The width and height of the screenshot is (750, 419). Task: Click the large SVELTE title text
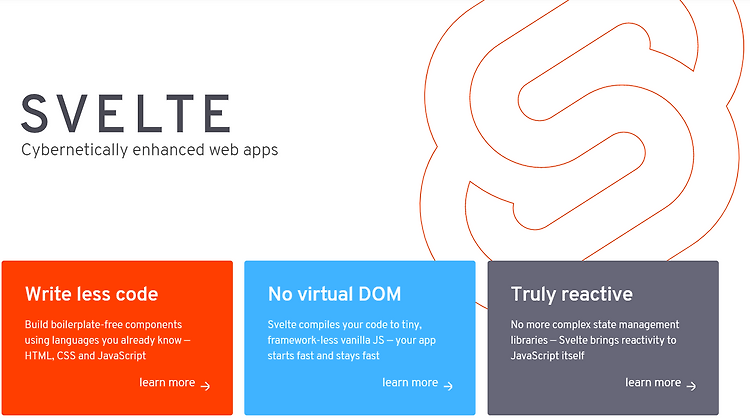(x=126, y=113)
